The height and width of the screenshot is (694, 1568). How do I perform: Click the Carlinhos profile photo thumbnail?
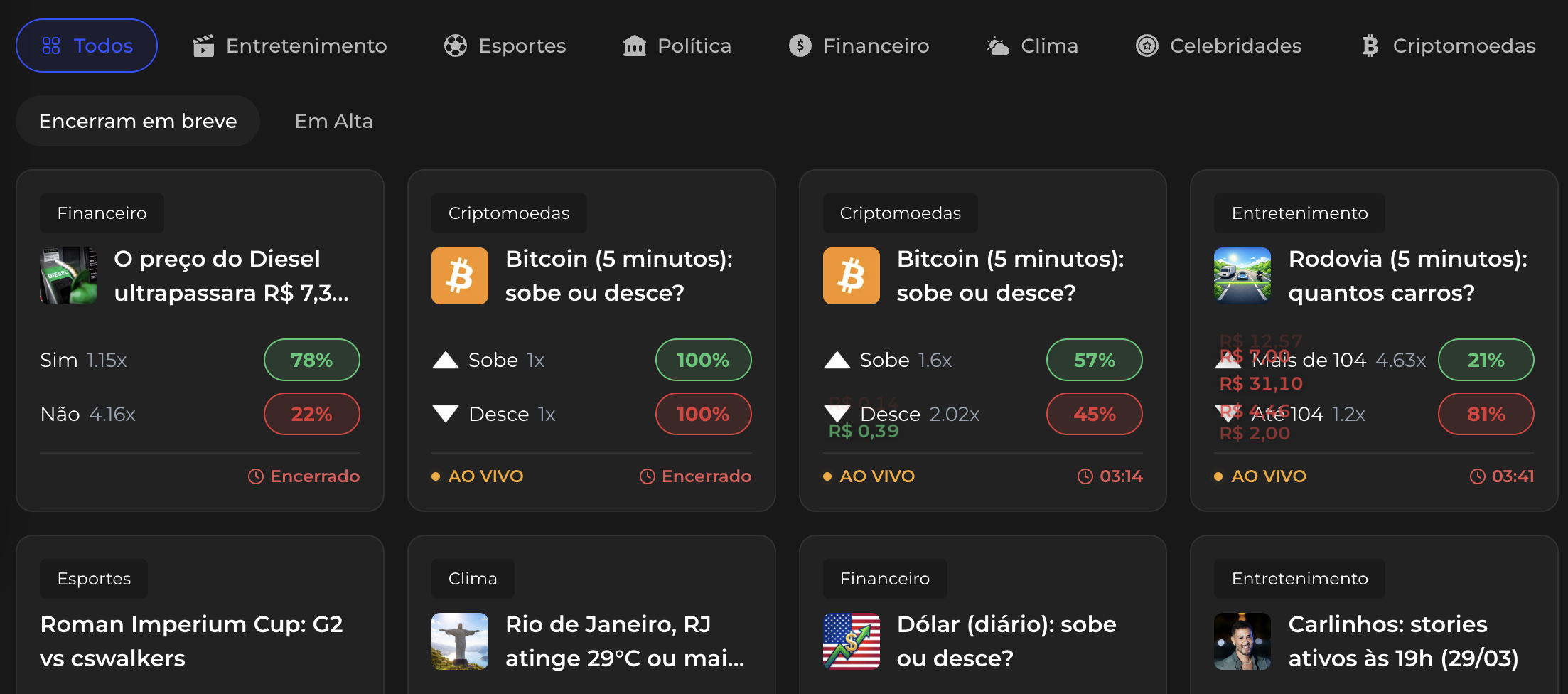click(x=1242, y=641)
